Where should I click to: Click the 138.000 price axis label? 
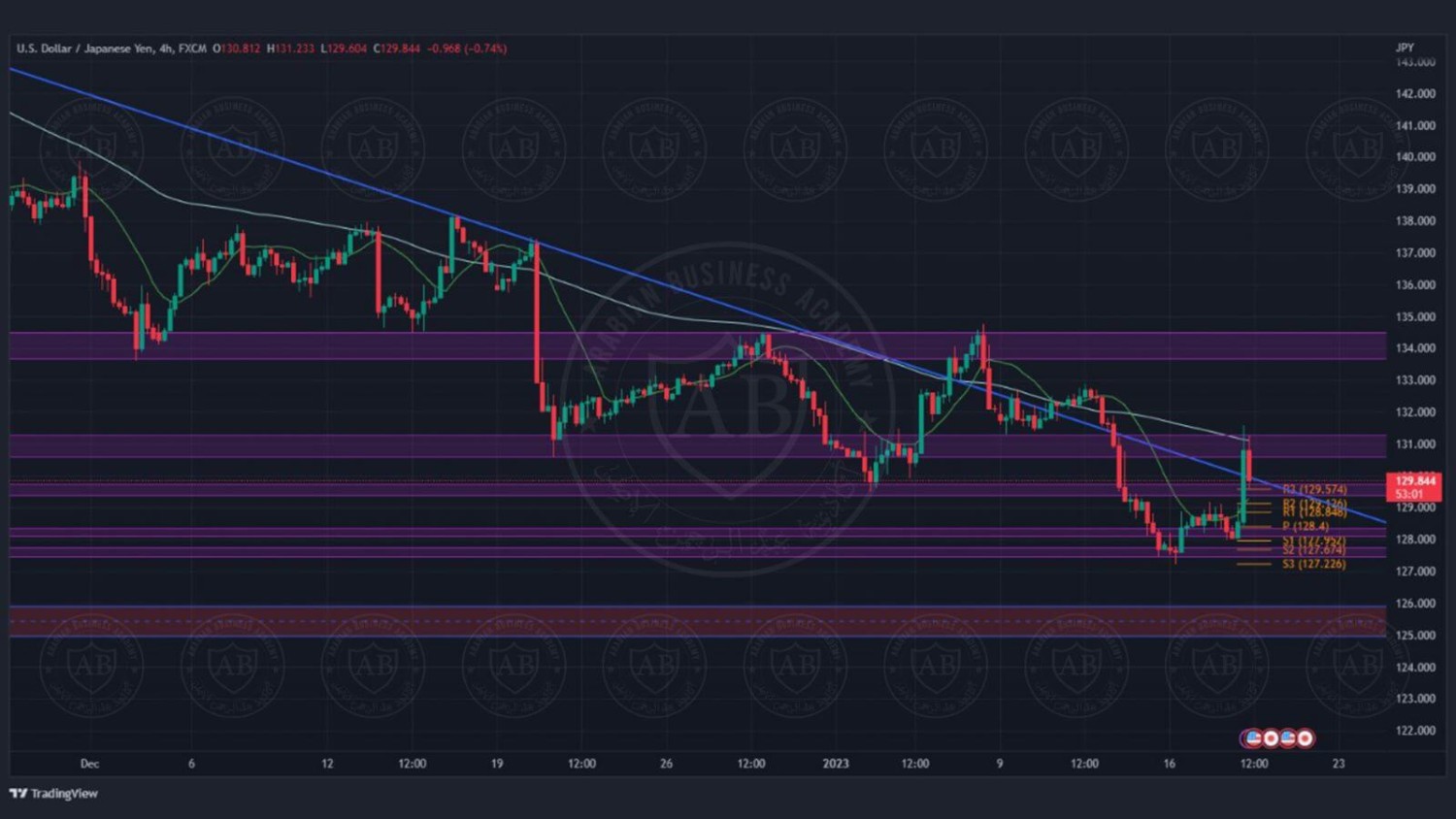pos(1415,221)
